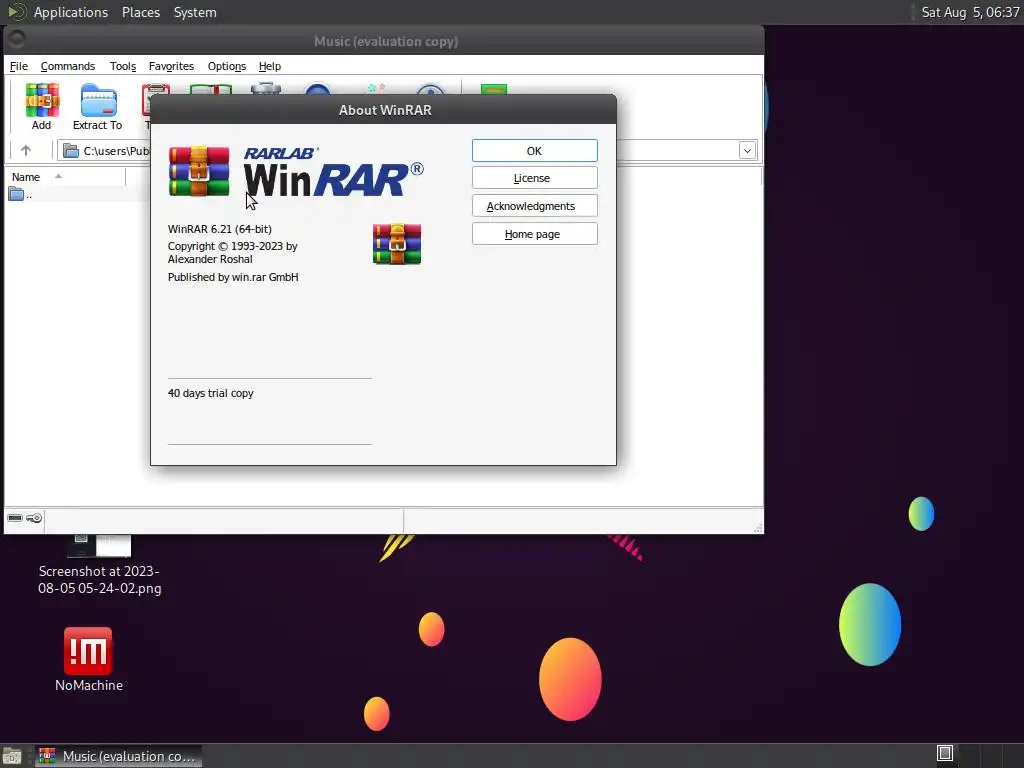The width and height of the screenshot is (1024, 768).
Task: Click the '40 days trial copy' text
Action: tap(210, 393)
